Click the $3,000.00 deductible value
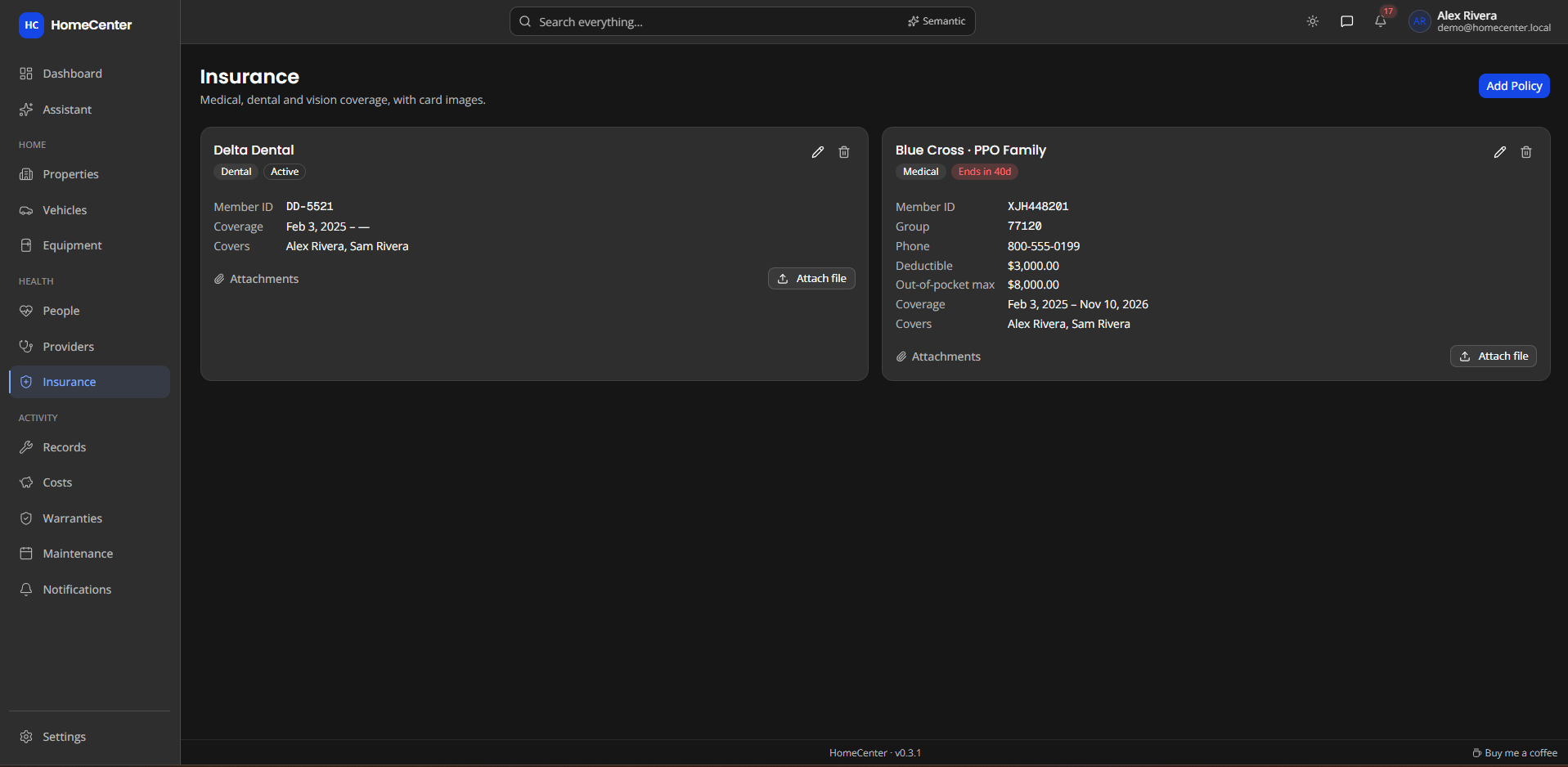 point(1033,266)
